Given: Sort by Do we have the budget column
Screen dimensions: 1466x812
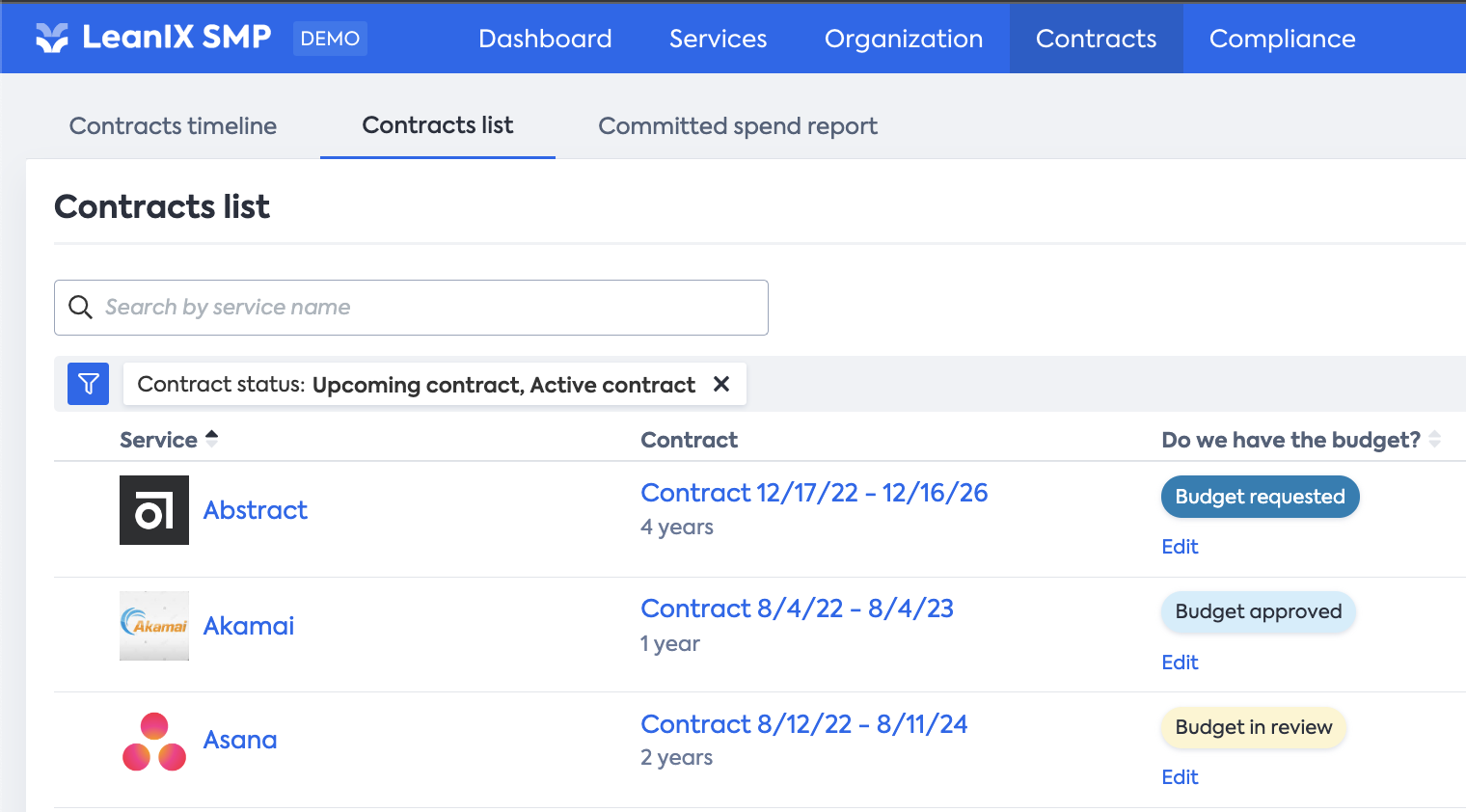Looking at the screenshot, I should pyautogui.click(x=1434, y=439).
